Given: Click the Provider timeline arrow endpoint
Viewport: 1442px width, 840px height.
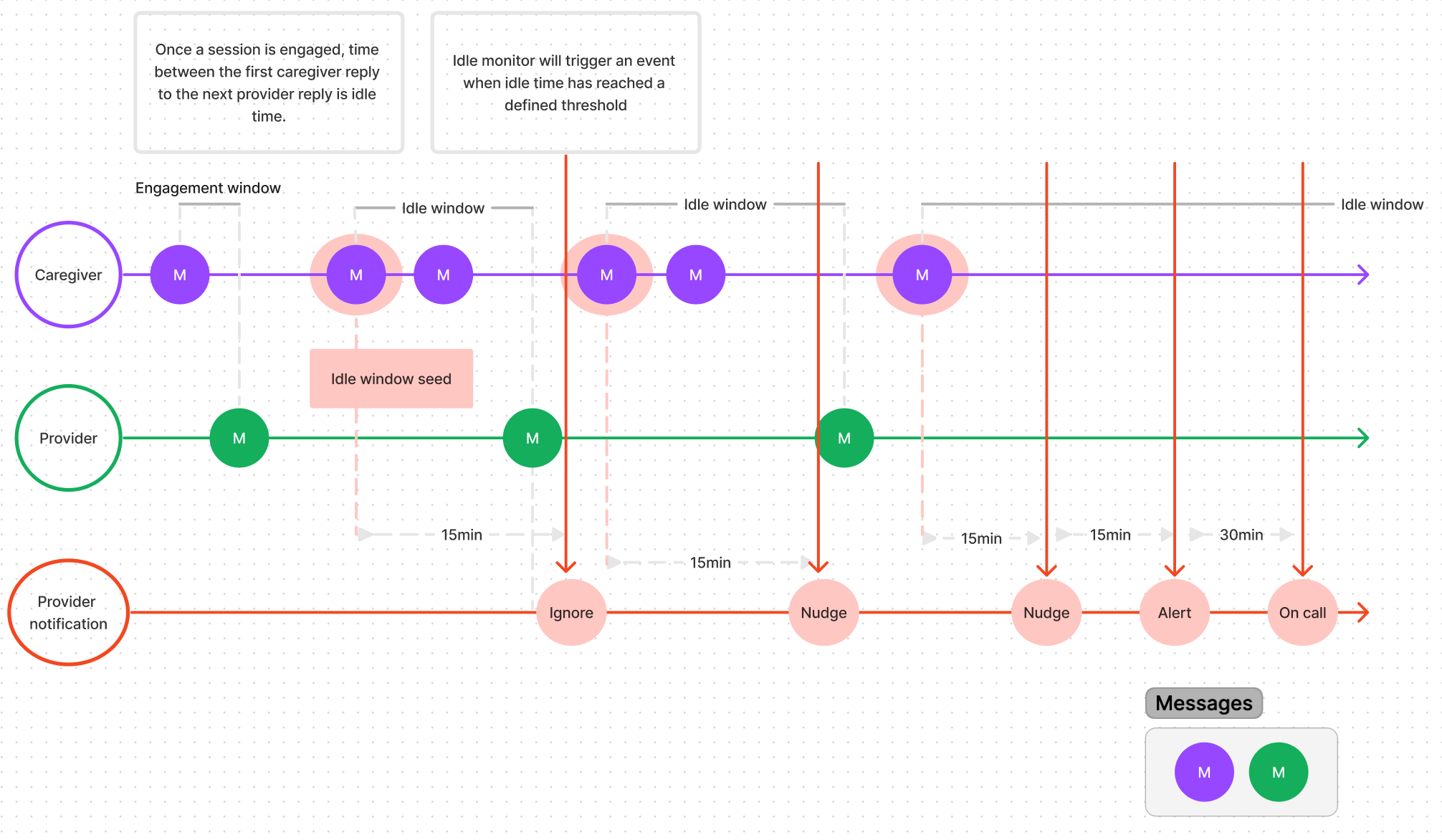Looking at the screenshot, I should coord(1368,437).
